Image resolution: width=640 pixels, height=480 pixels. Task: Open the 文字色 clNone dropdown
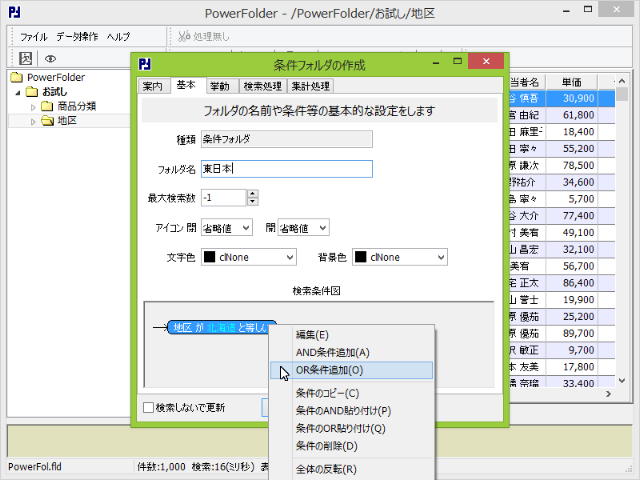tap(249, 257)
